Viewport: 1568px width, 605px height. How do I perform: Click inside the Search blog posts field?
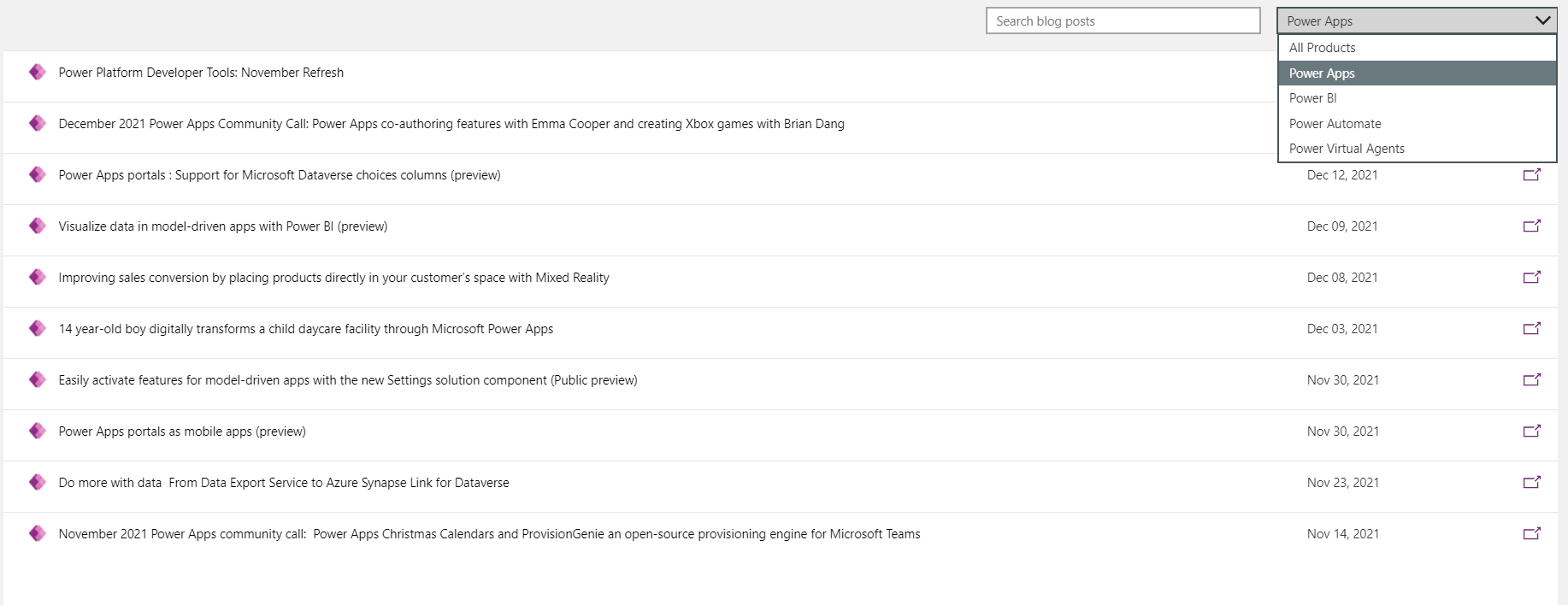pyautogui.click(x=1123, y=20)
